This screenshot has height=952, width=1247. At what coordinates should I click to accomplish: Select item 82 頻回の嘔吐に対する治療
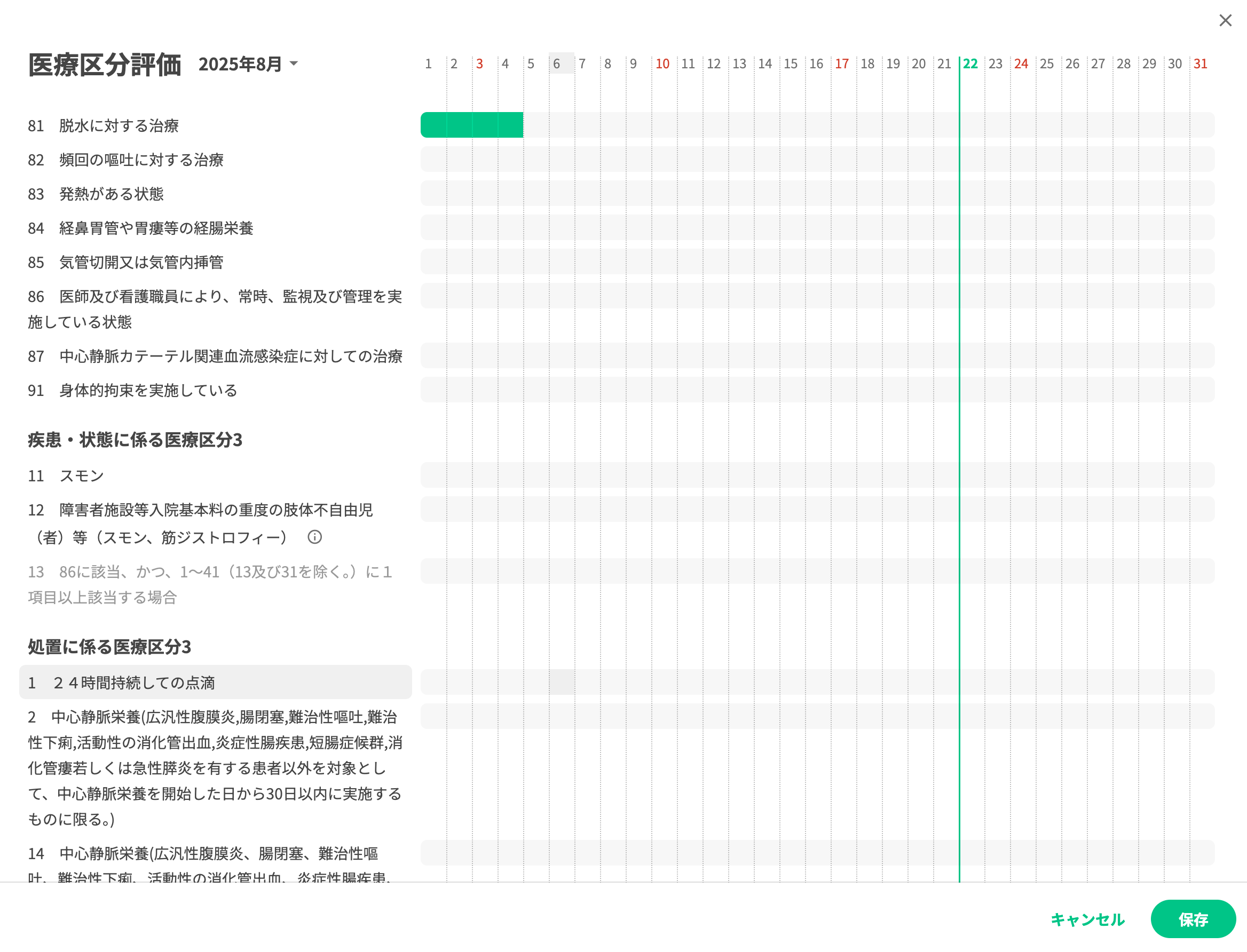(x=126, y=160)
